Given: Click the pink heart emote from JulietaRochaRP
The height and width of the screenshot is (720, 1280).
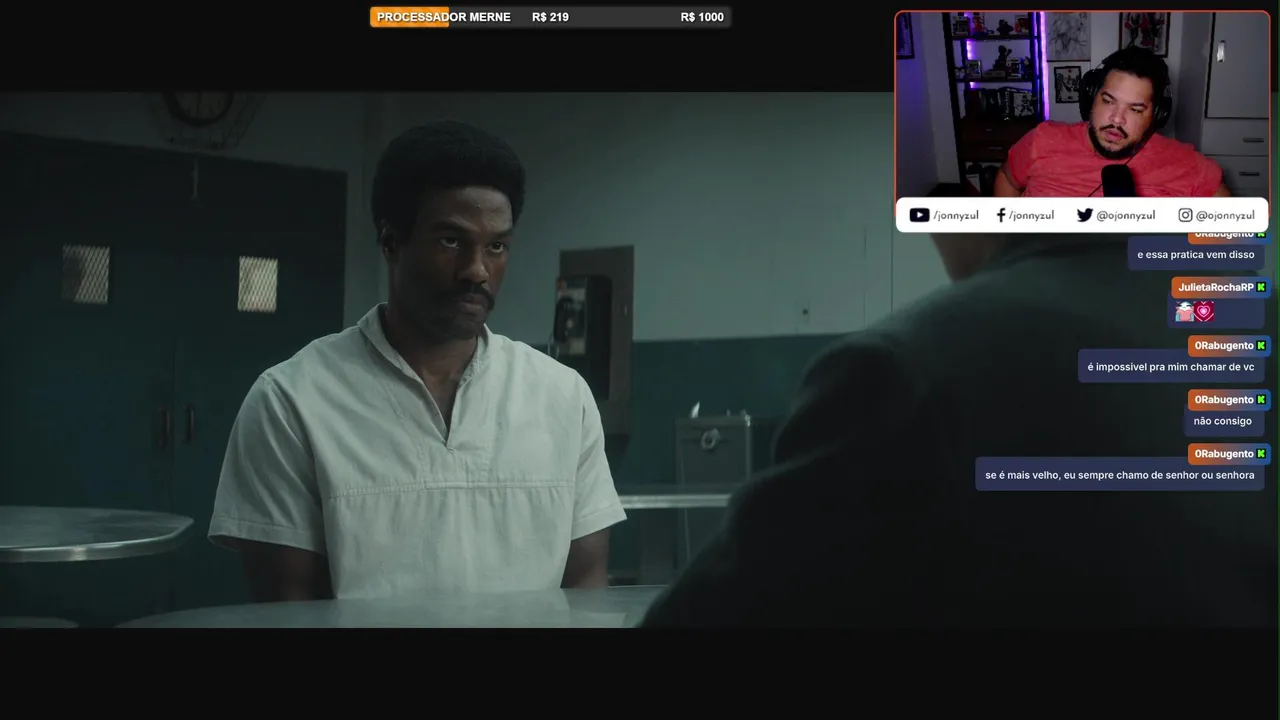Looking at the screenshot, I should (x=1204, y=312).
